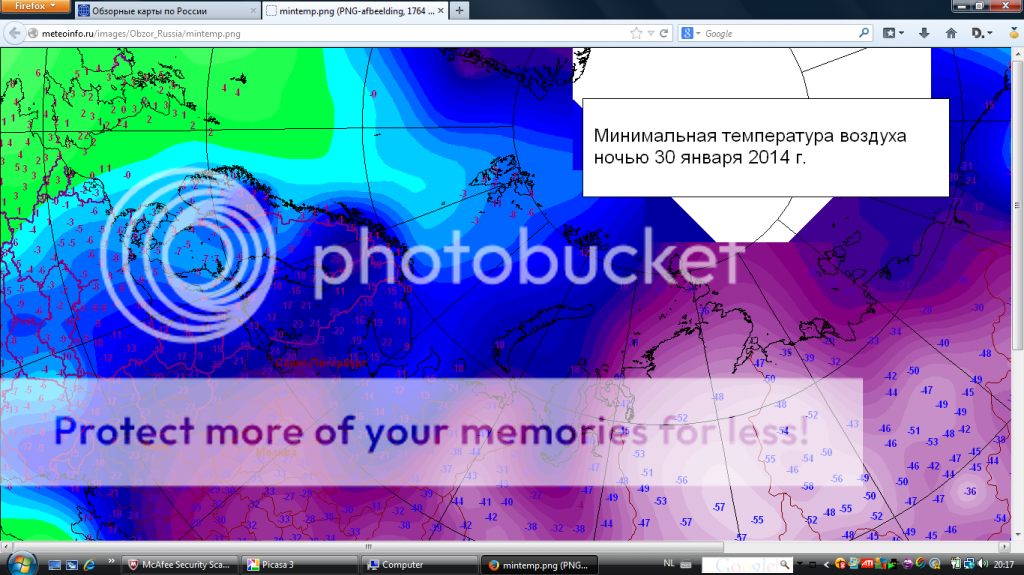Click the Google deskbar magnifier icon
The height and width of the screenshot is (575, 1024).
point(784,564)
